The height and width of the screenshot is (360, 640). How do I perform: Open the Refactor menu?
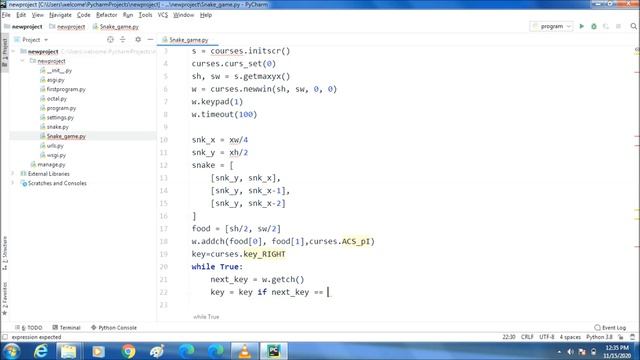pos(107,15)
